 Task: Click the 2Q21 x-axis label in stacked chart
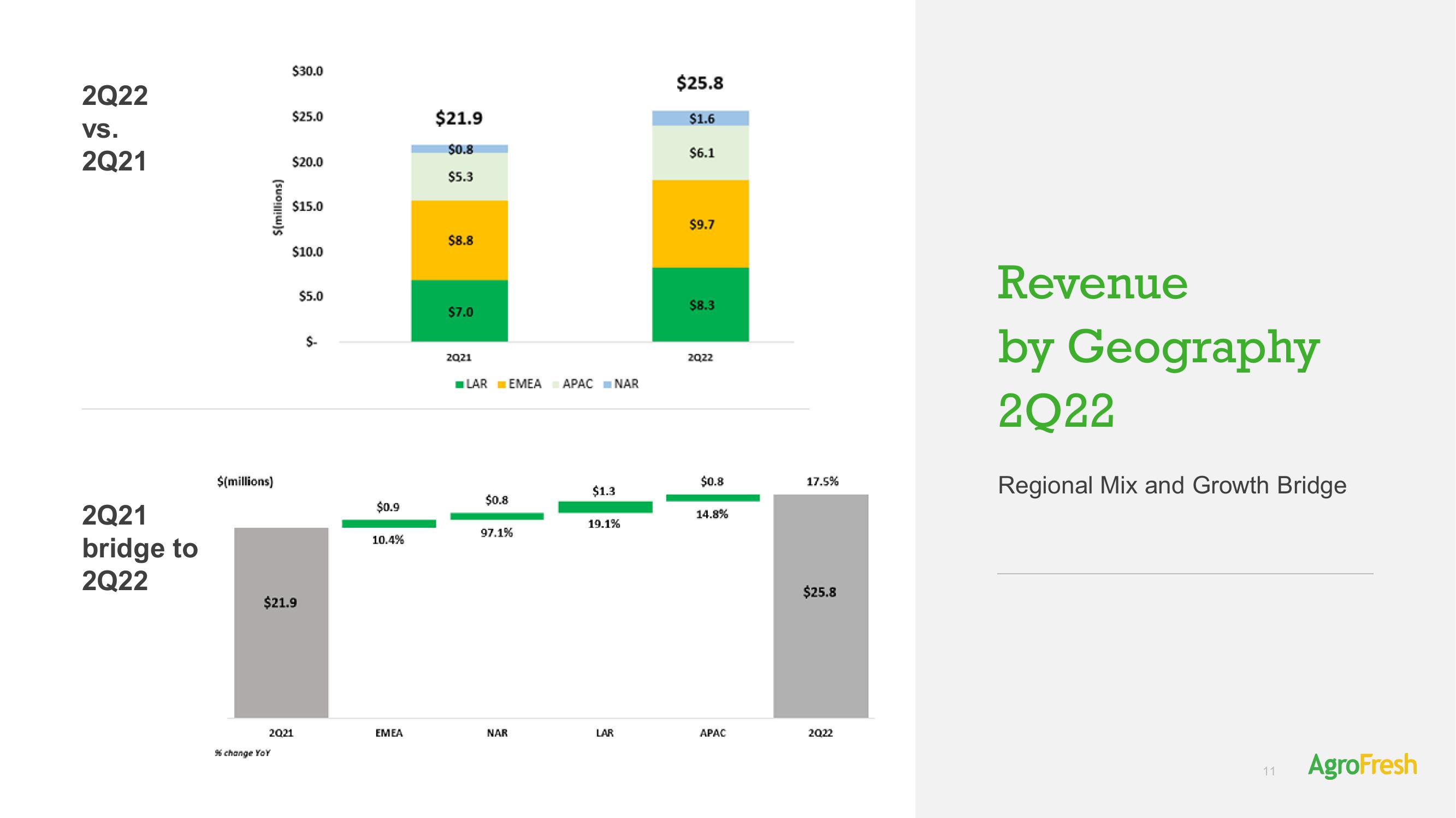pos(459,357)
